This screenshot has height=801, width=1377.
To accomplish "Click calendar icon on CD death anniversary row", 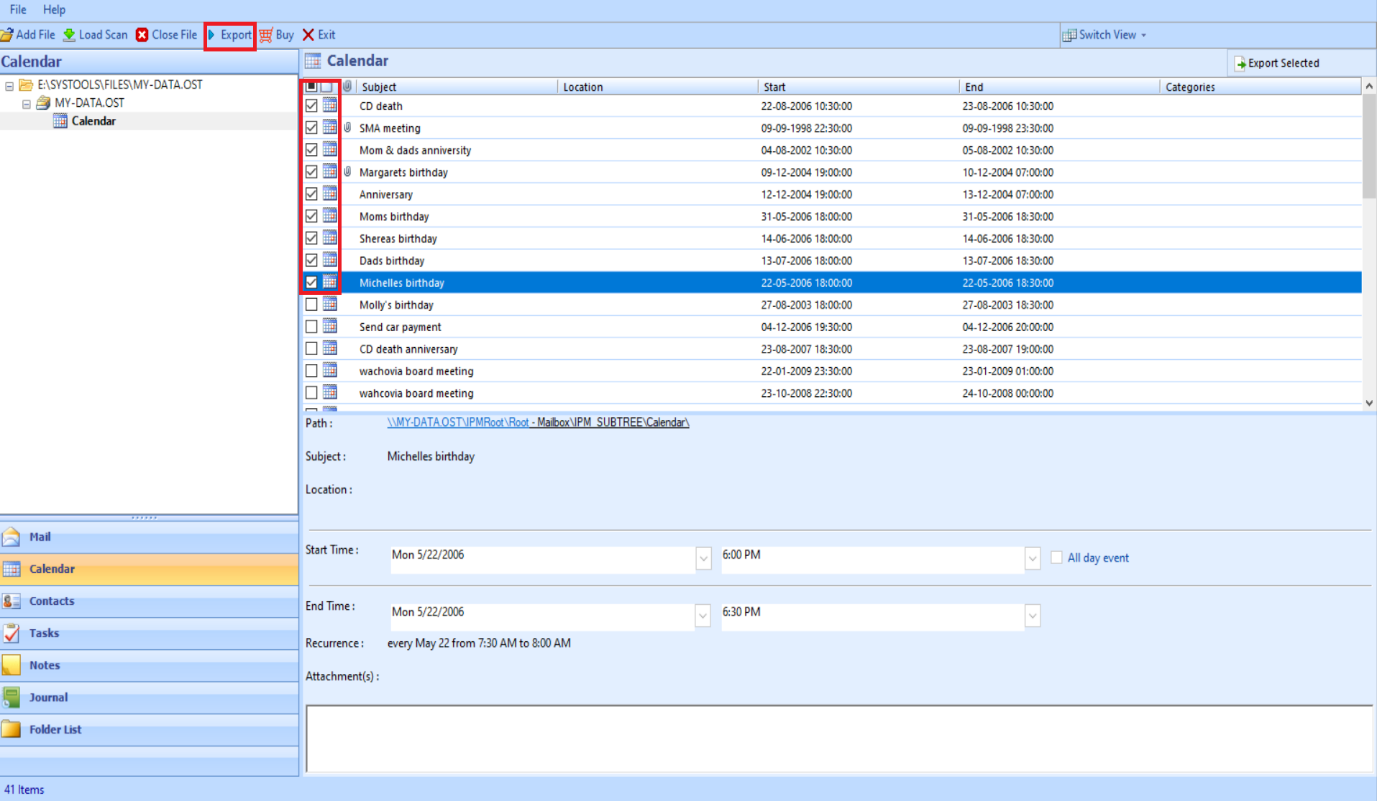I will click(330, 348).
